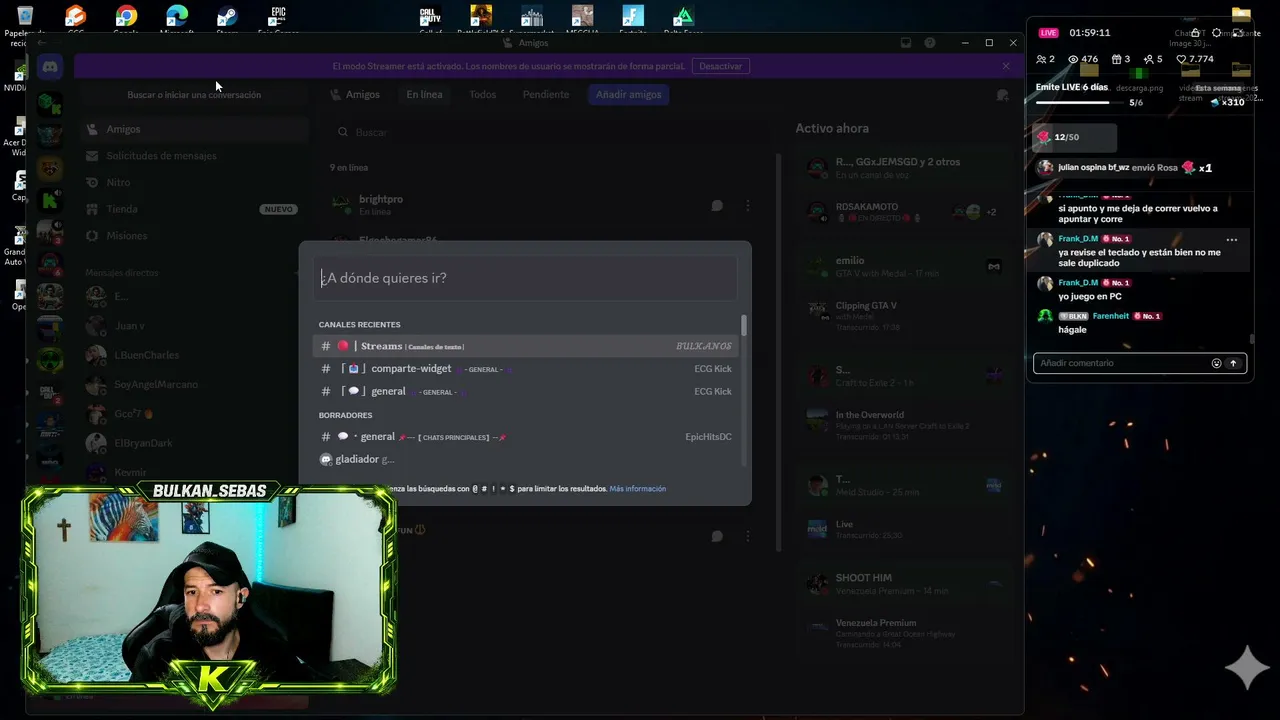Viewport: 1280px width, 720px height.
Task: Open the SHOOT HIM activity card
Action: (903, 584)
